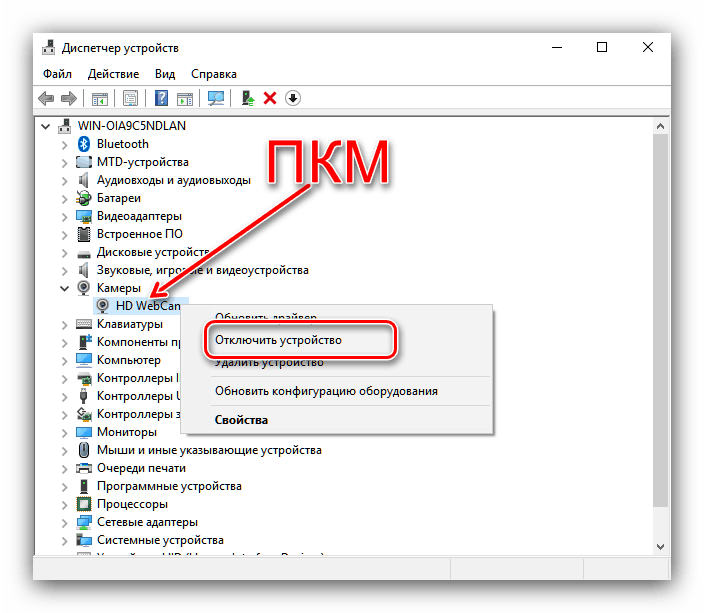The image size is (704, 613).
Task: Collapse the WIN-OIA9C5NDLAN root node
Action: 45,126
